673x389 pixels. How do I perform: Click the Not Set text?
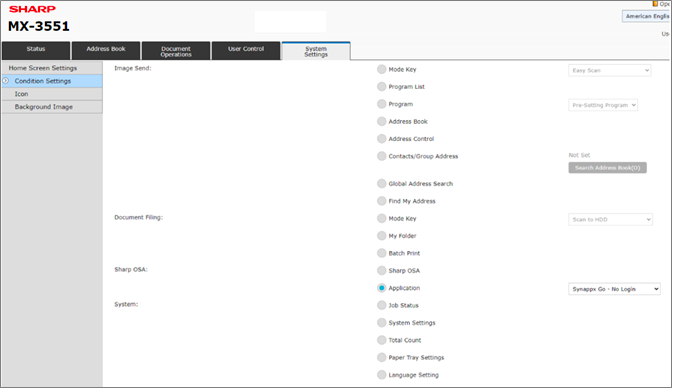coord(579,155)
